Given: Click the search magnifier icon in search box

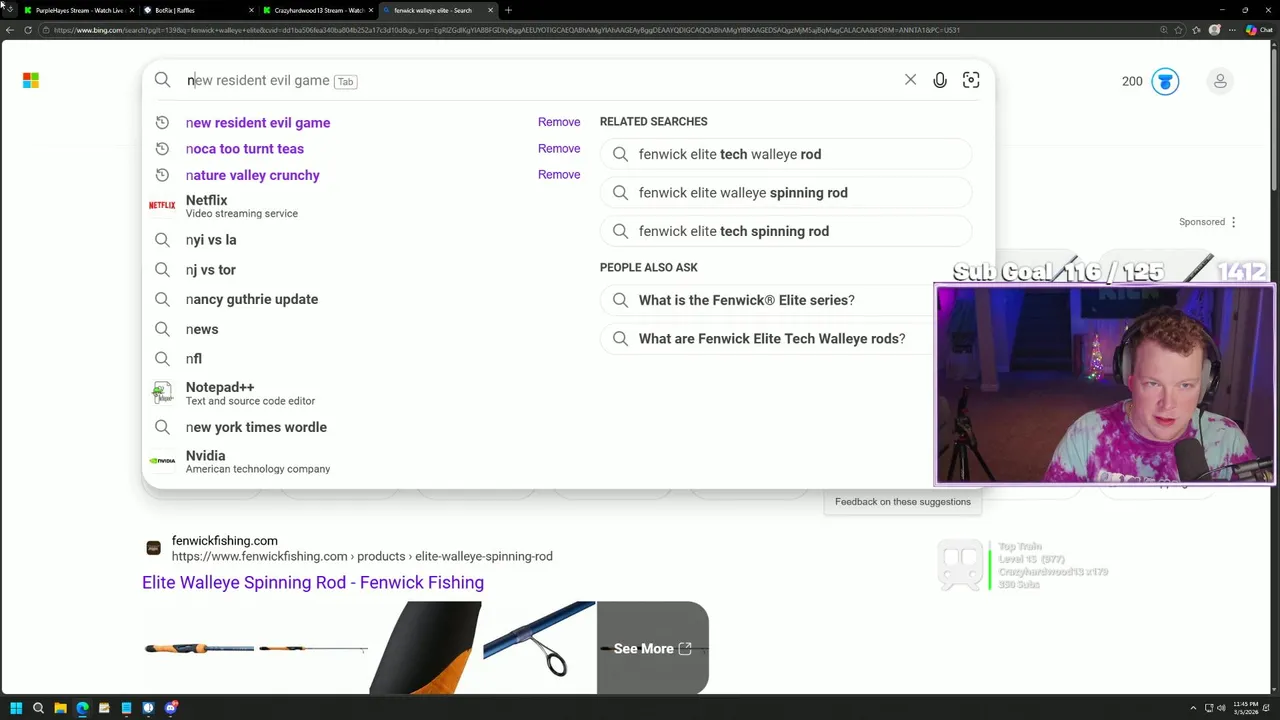Looking at the screenshot, I should [x=163, y=80].
